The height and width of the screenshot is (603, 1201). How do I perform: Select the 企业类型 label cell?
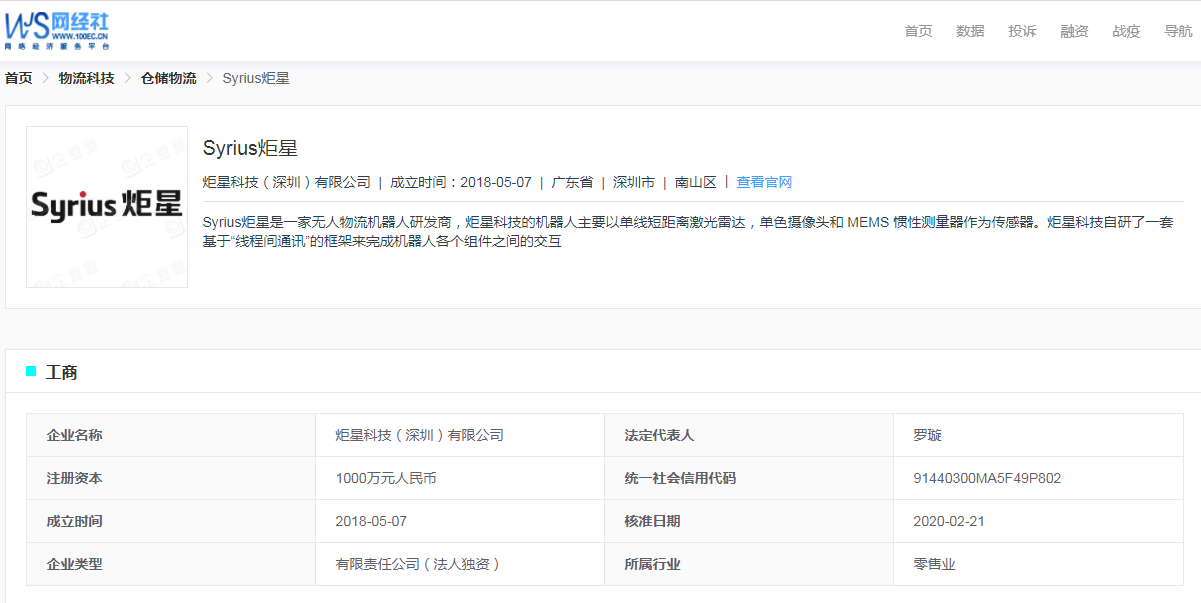coord(171,564)
